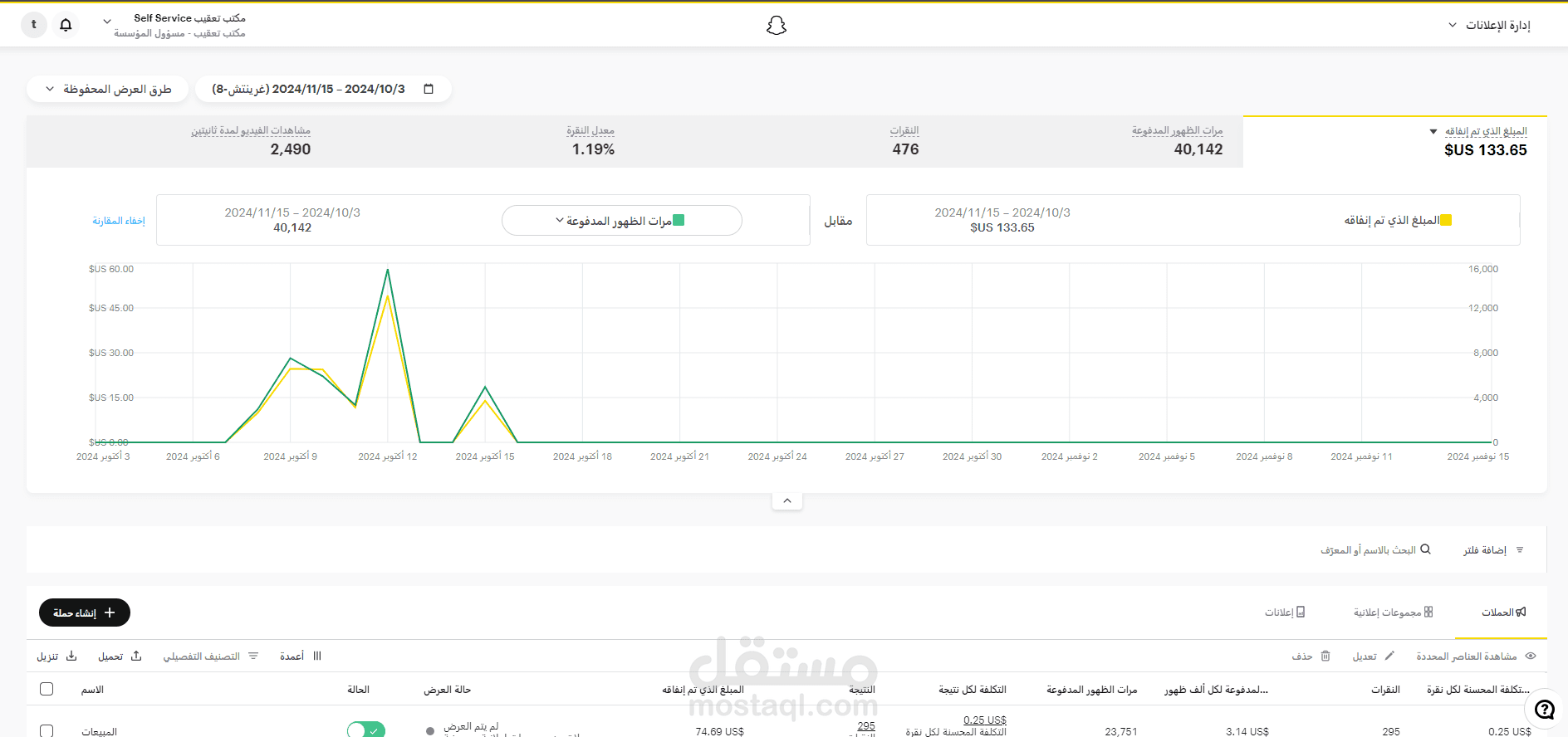
Task: Click the create campaign button إنشاء حملة
Action: [85, 613]
